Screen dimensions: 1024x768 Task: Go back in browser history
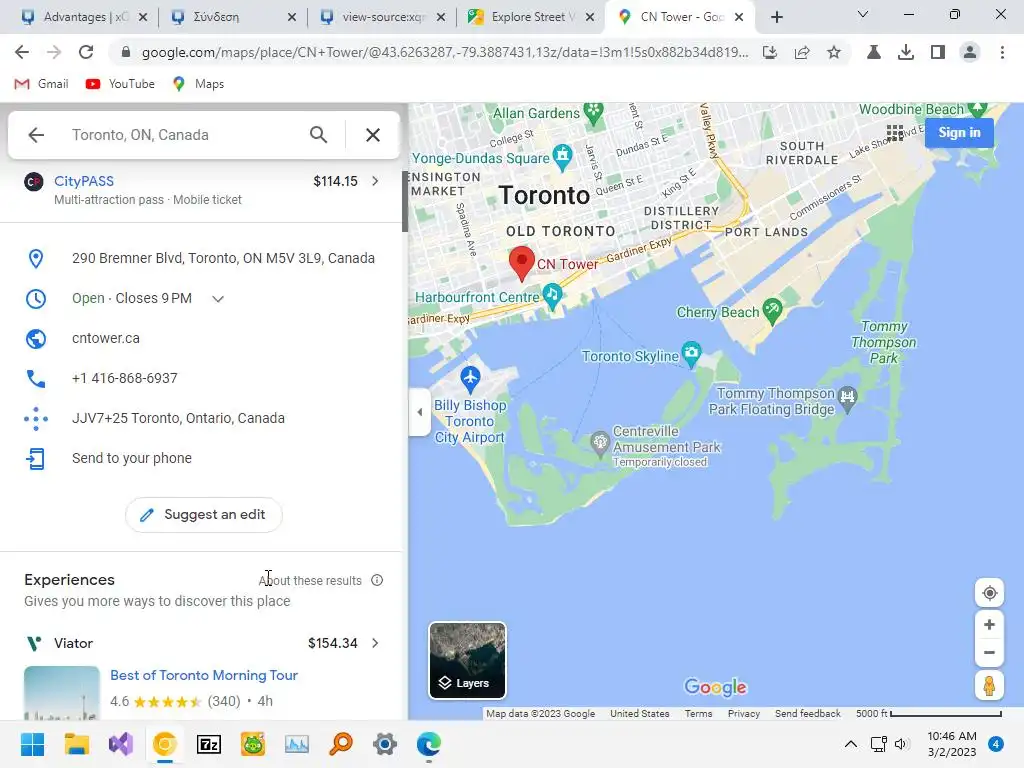tap(22, 52)
